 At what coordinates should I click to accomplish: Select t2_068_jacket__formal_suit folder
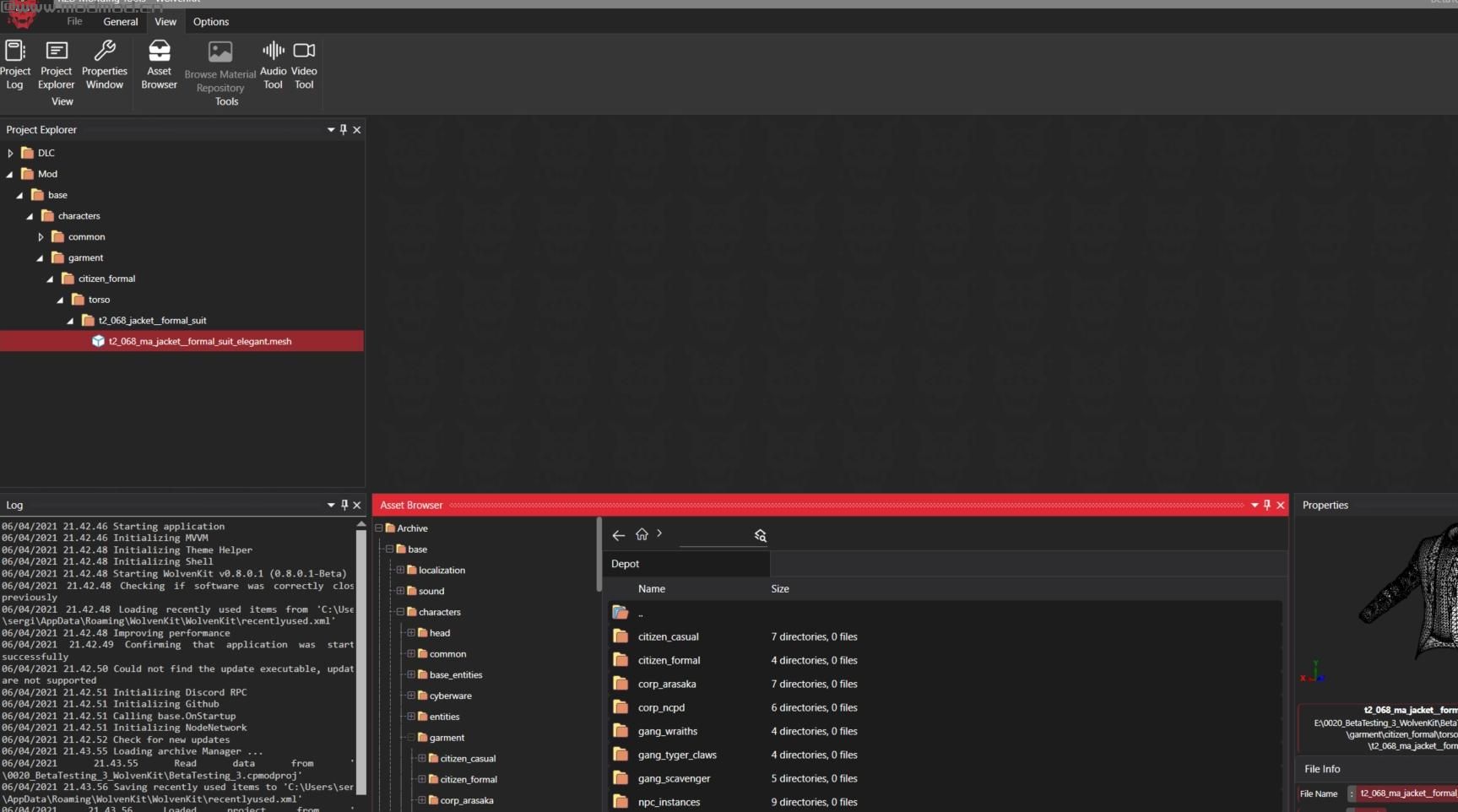coord(152,321)
